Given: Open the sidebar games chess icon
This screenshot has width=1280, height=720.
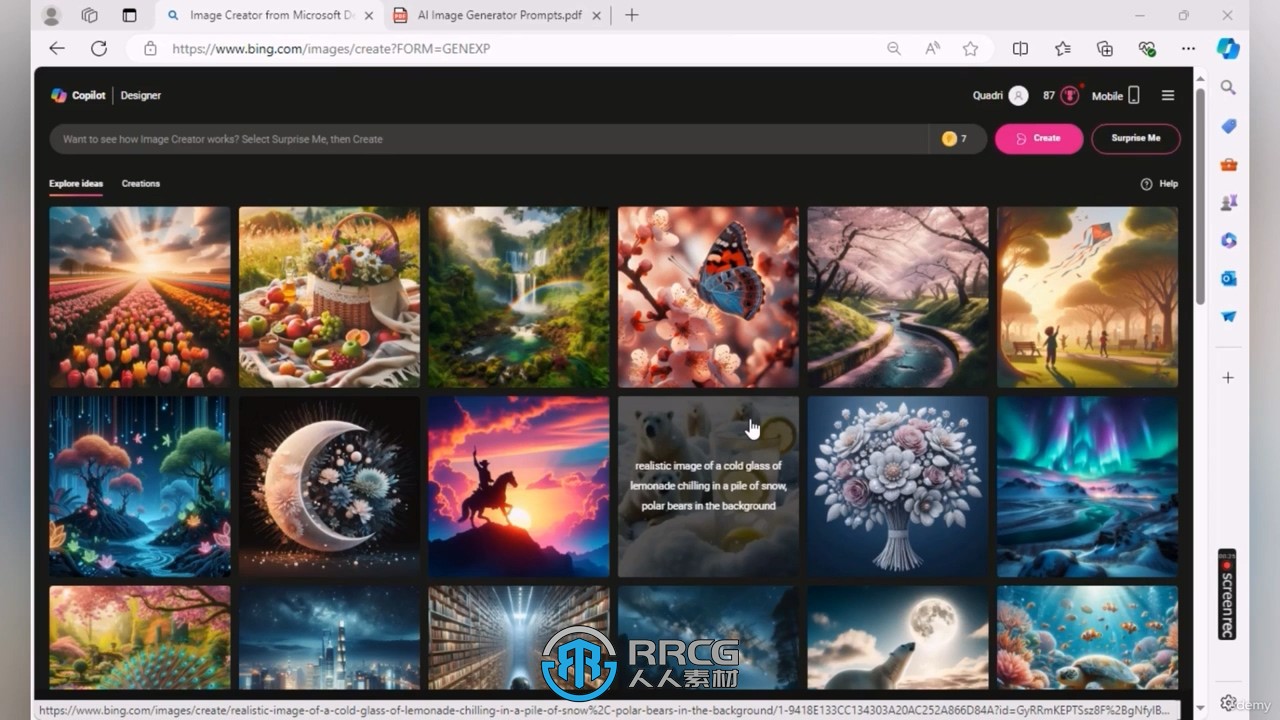Looking at the screenshot, I should coord(1228,202).
